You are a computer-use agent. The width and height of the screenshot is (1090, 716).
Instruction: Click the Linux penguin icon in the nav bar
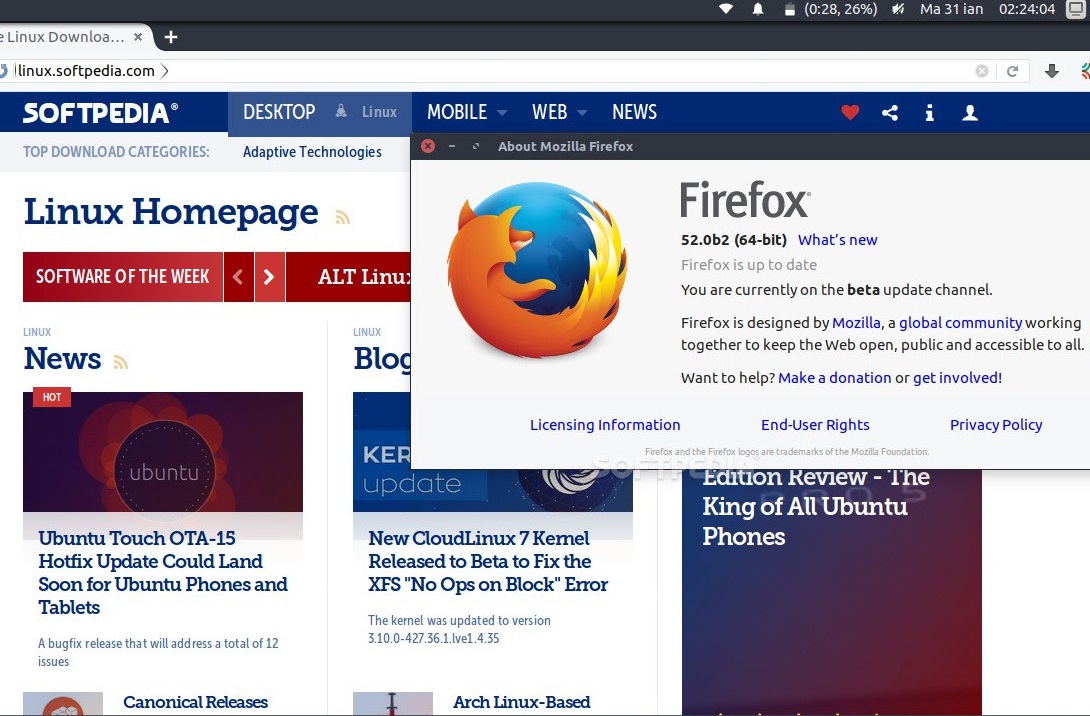click(341, 111)
